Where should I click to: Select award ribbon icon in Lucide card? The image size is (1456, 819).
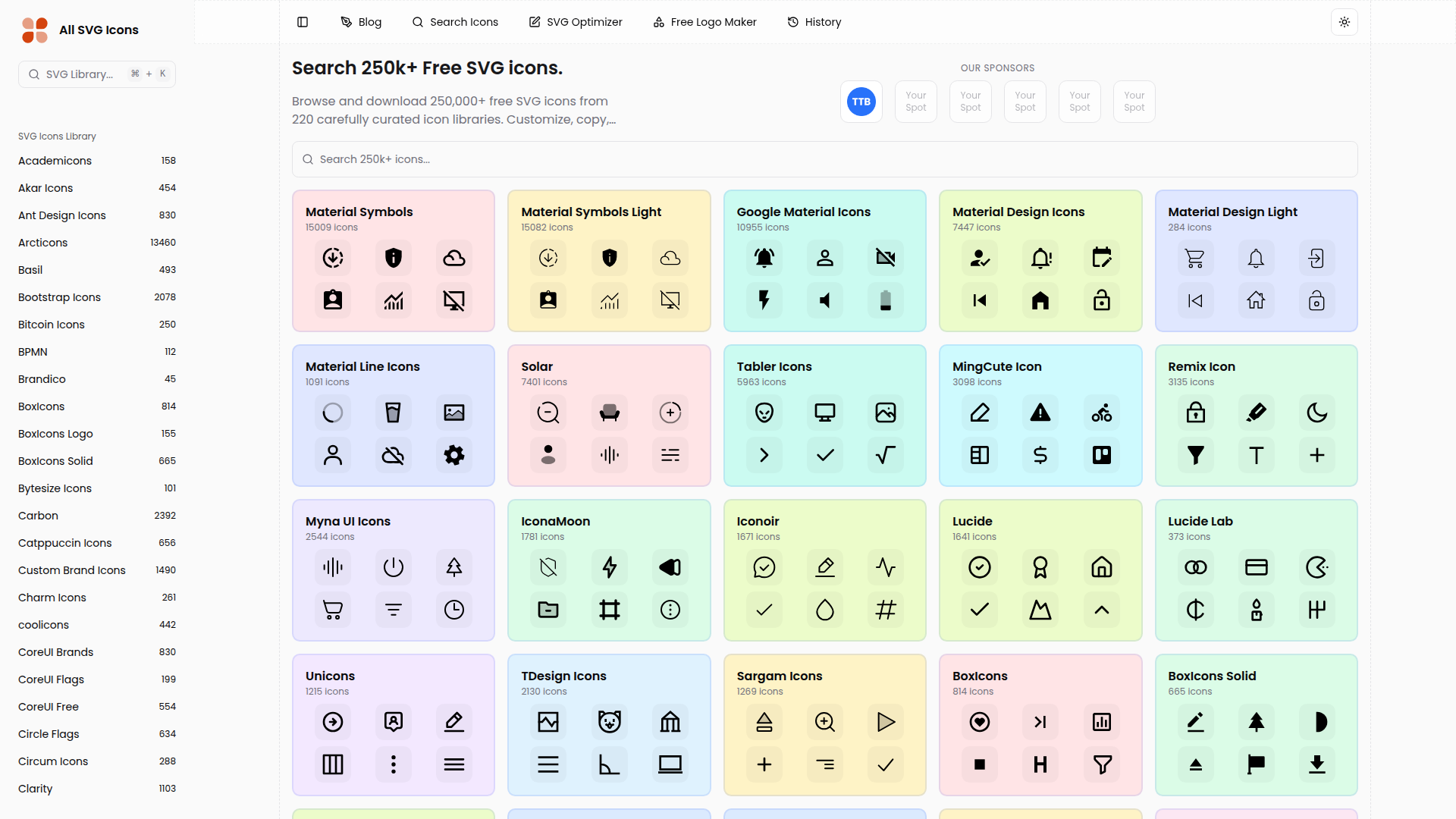pos(1040,567)
